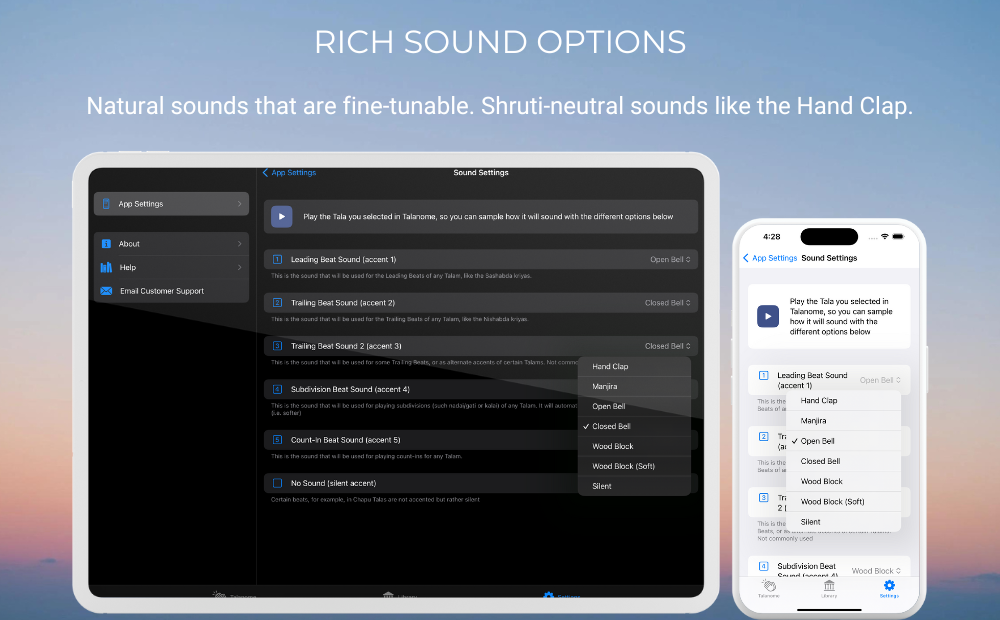Choose Wood Block in iPad menu
Image resolution: width=1000 pixels, height=620 pixels.
coord(634,447)
